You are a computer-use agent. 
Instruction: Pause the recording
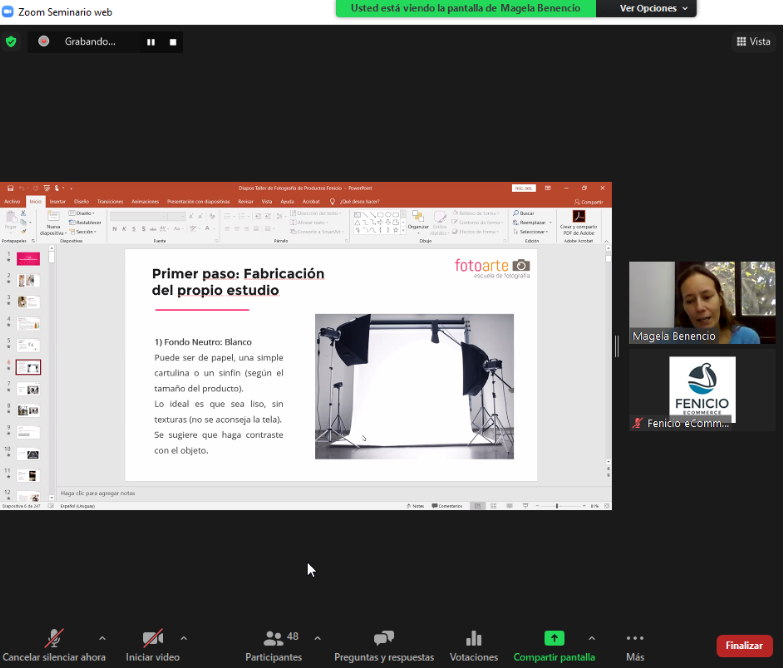(x=151, y=42)
